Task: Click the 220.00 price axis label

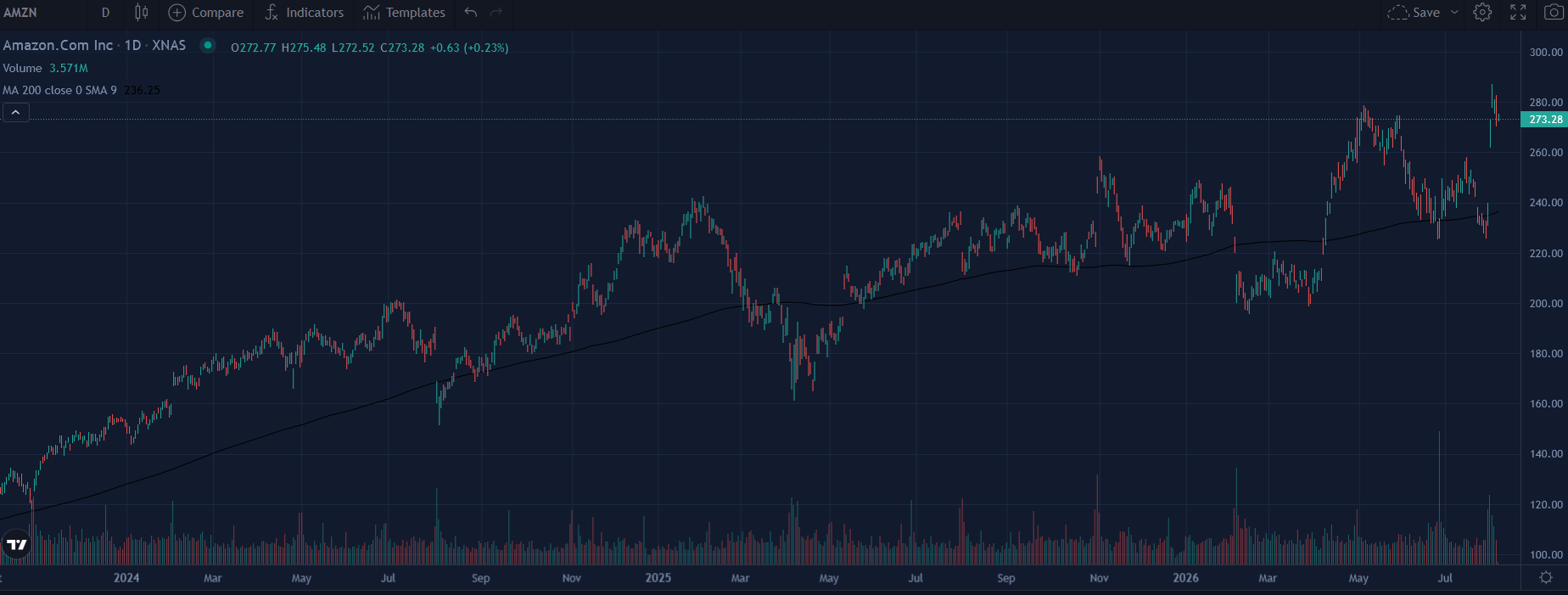Action: (x=1546, y=254)
